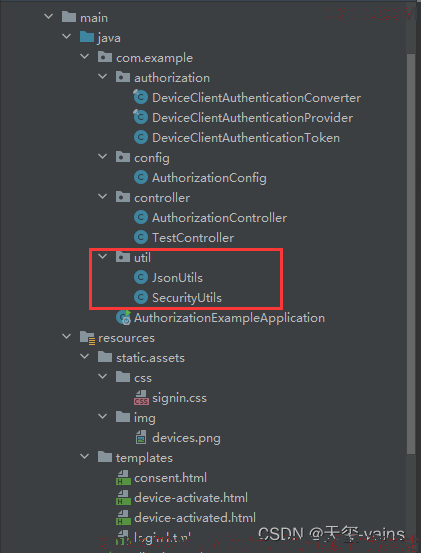Click the signin.css file icon
Screen dimensions: 421x553
[x=141, y=398]
